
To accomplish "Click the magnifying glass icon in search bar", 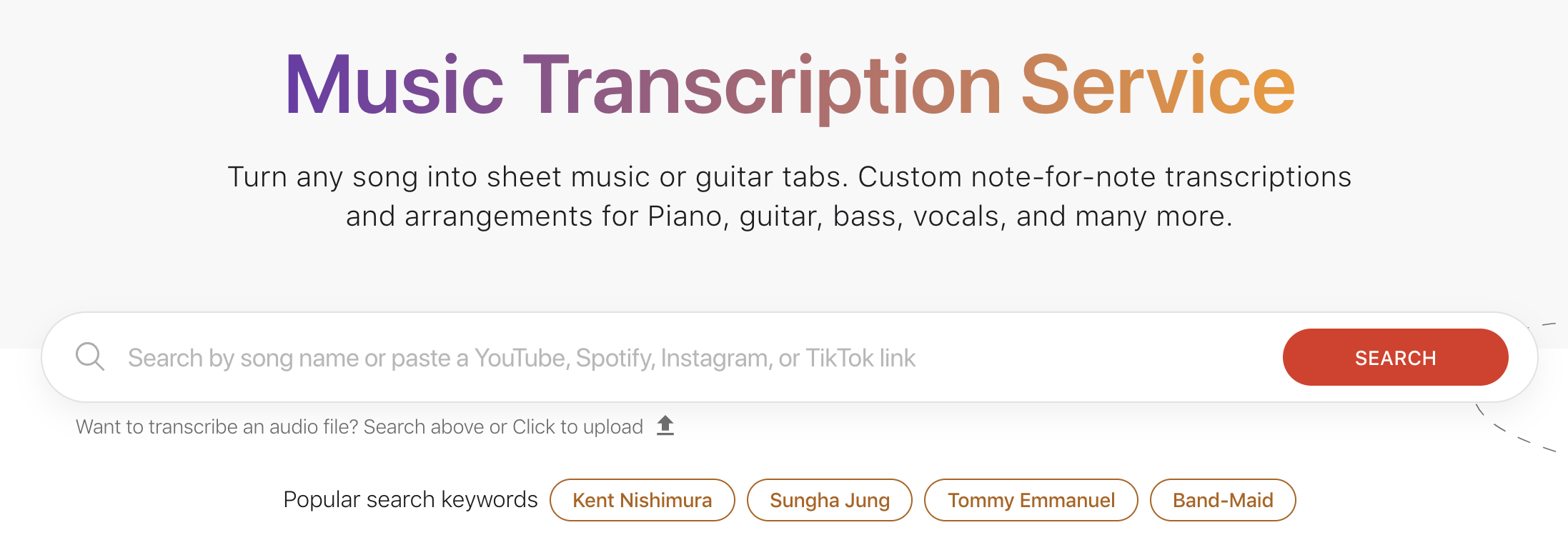I will 90,356.
